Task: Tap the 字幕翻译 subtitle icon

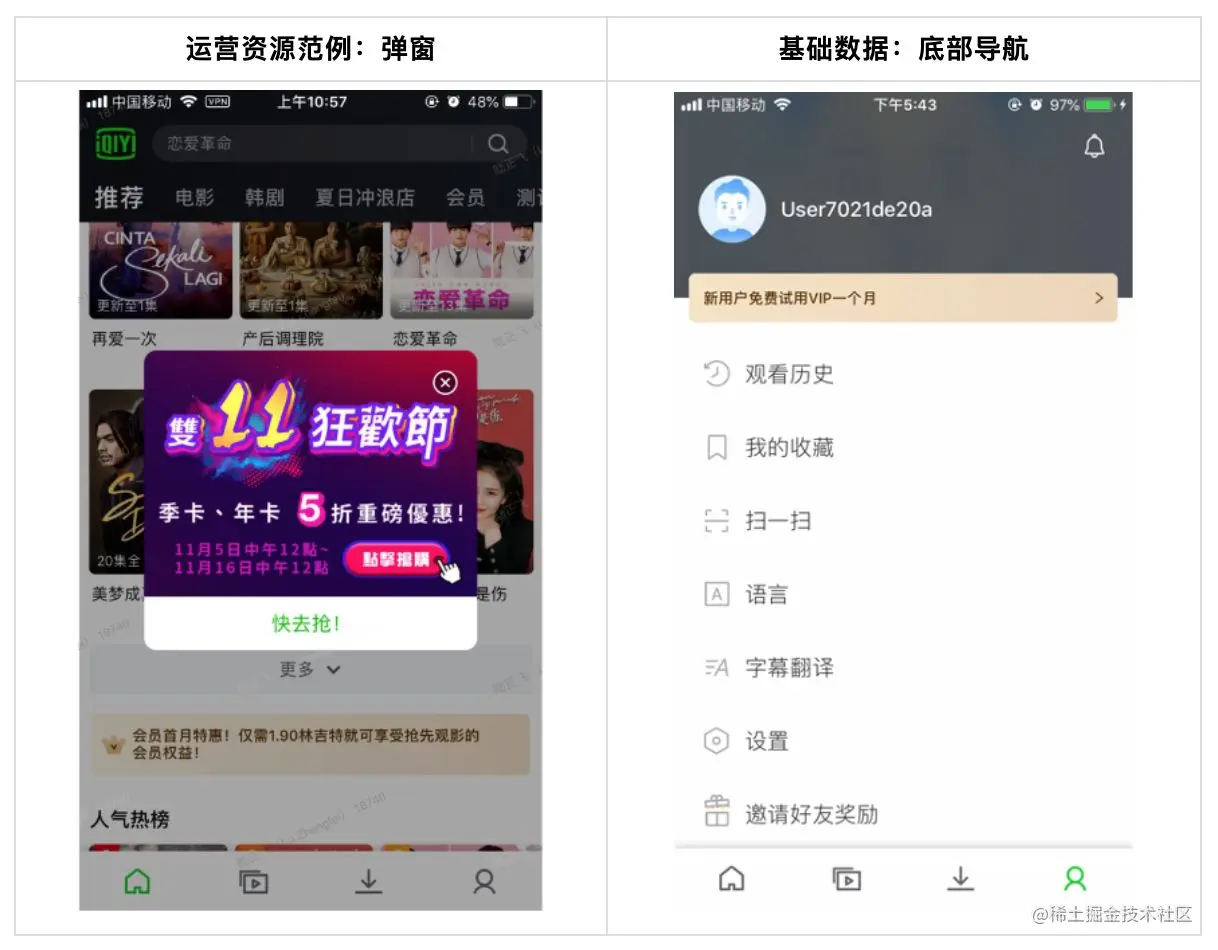Action: (x=717, y=668)
